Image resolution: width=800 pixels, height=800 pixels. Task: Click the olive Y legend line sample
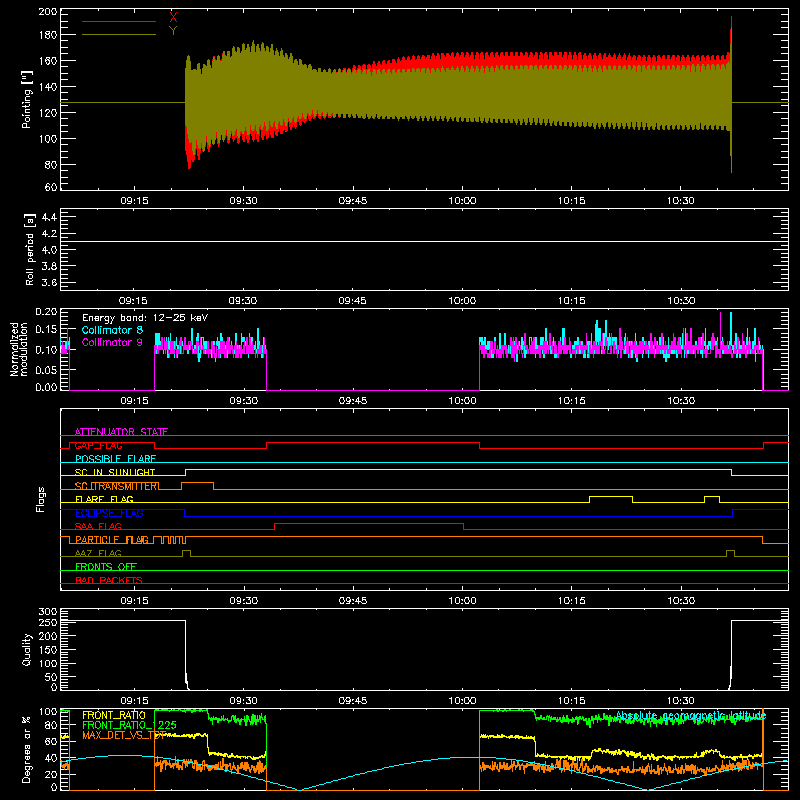pos(119,35)
